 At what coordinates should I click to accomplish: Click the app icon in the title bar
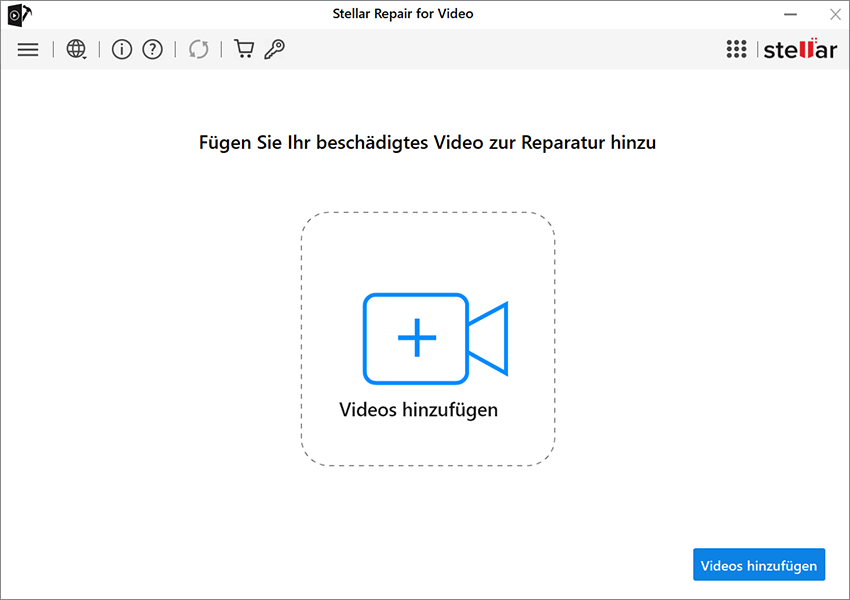click(x=20, y=15)
